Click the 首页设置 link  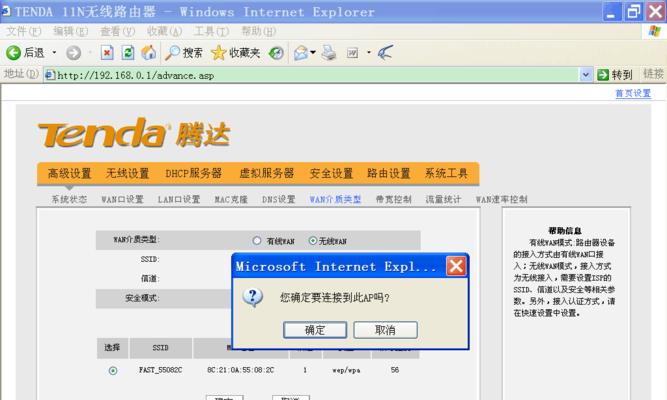[x=633, y=93]
